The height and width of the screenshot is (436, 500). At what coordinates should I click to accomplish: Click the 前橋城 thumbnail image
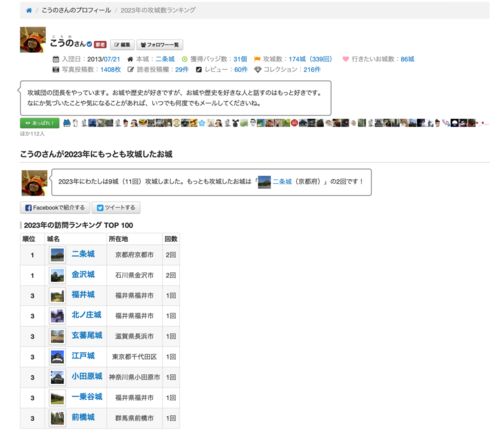point(57,418)
